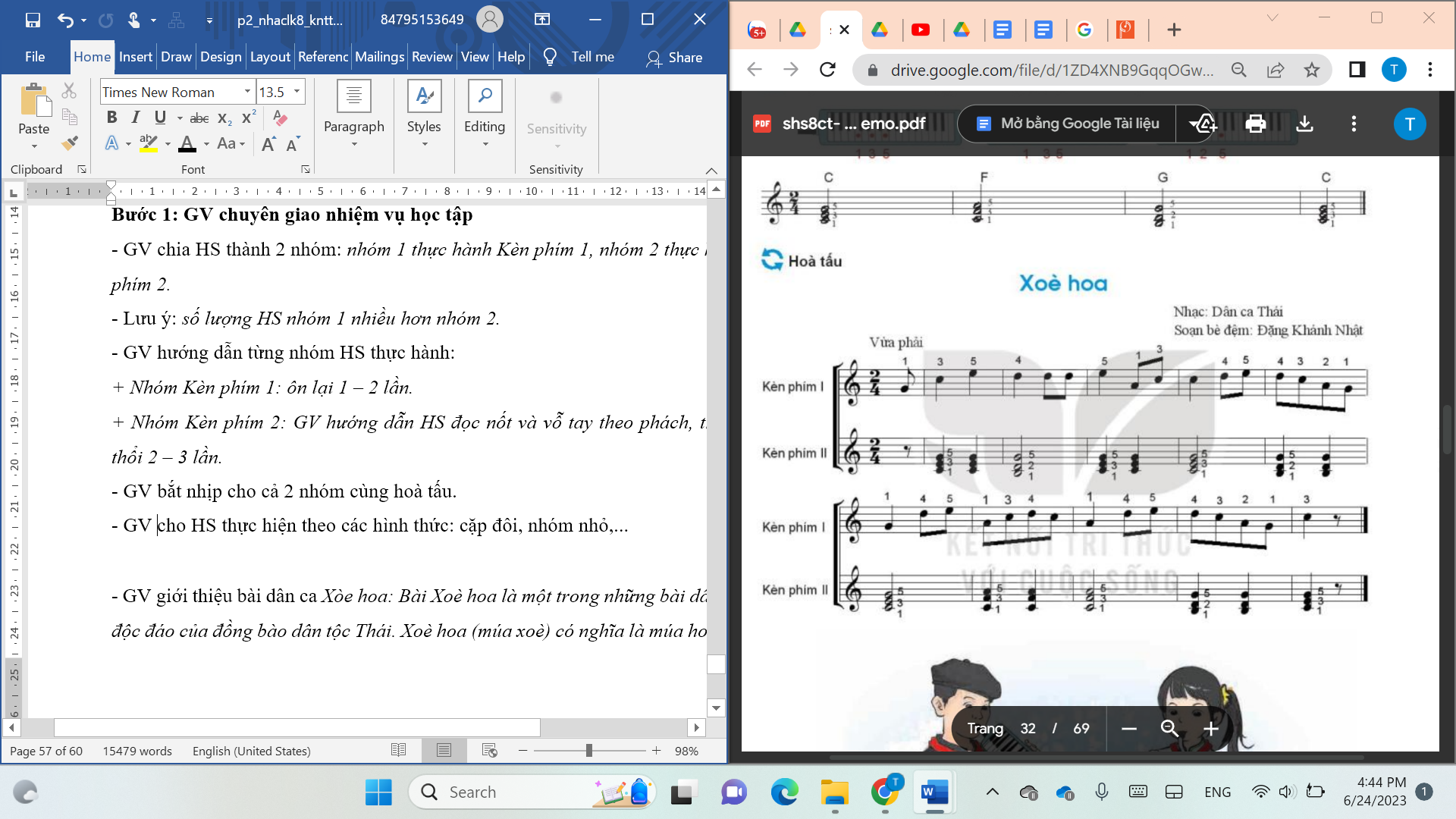Expand the Paragraph group dropdown

click(x=354, y=143)
